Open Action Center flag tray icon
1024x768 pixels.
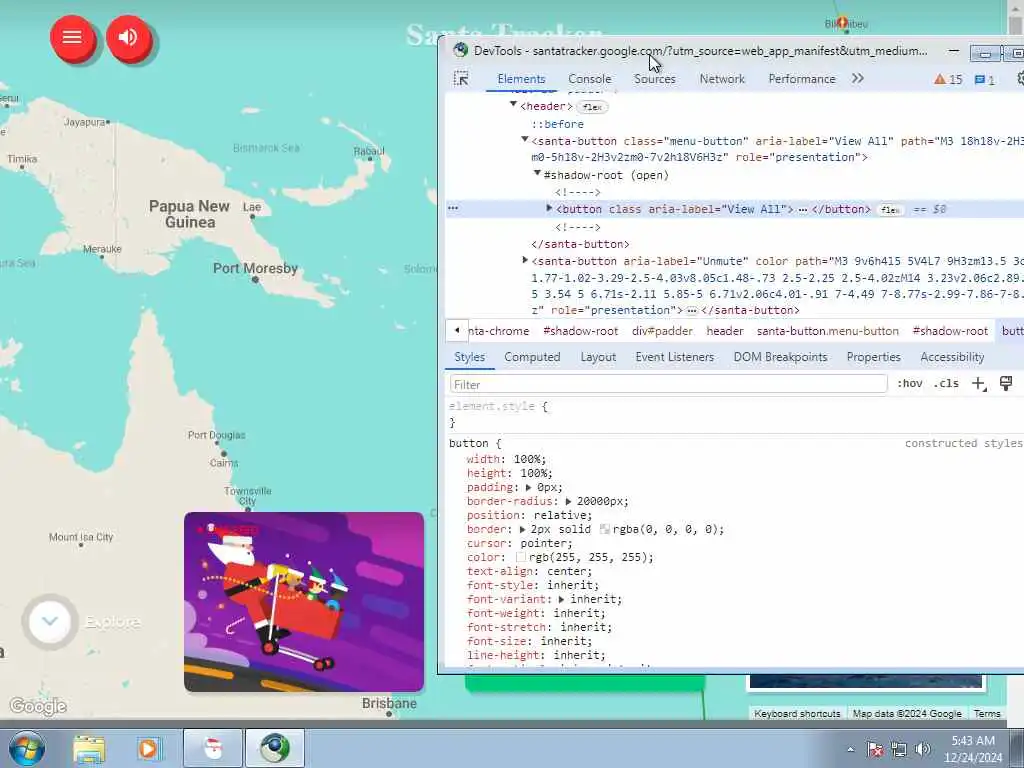874,749
